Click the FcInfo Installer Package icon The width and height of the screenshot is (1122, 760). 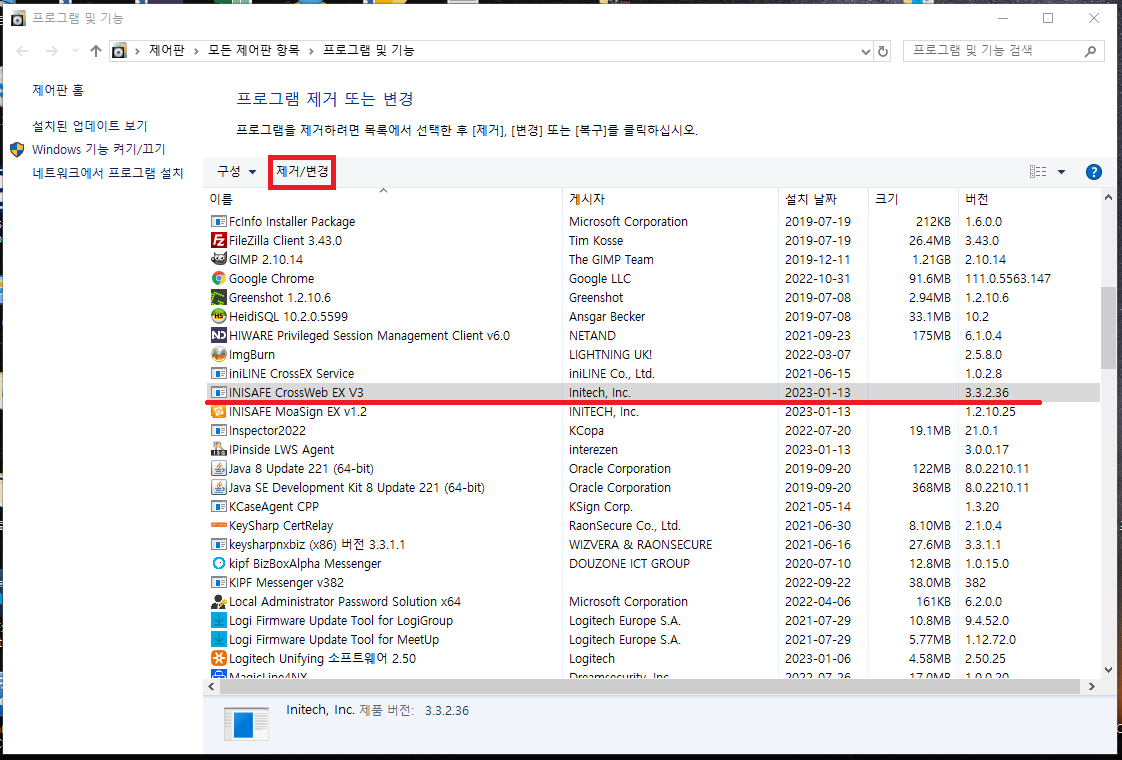pyautogui.click(x=219, y=221)
